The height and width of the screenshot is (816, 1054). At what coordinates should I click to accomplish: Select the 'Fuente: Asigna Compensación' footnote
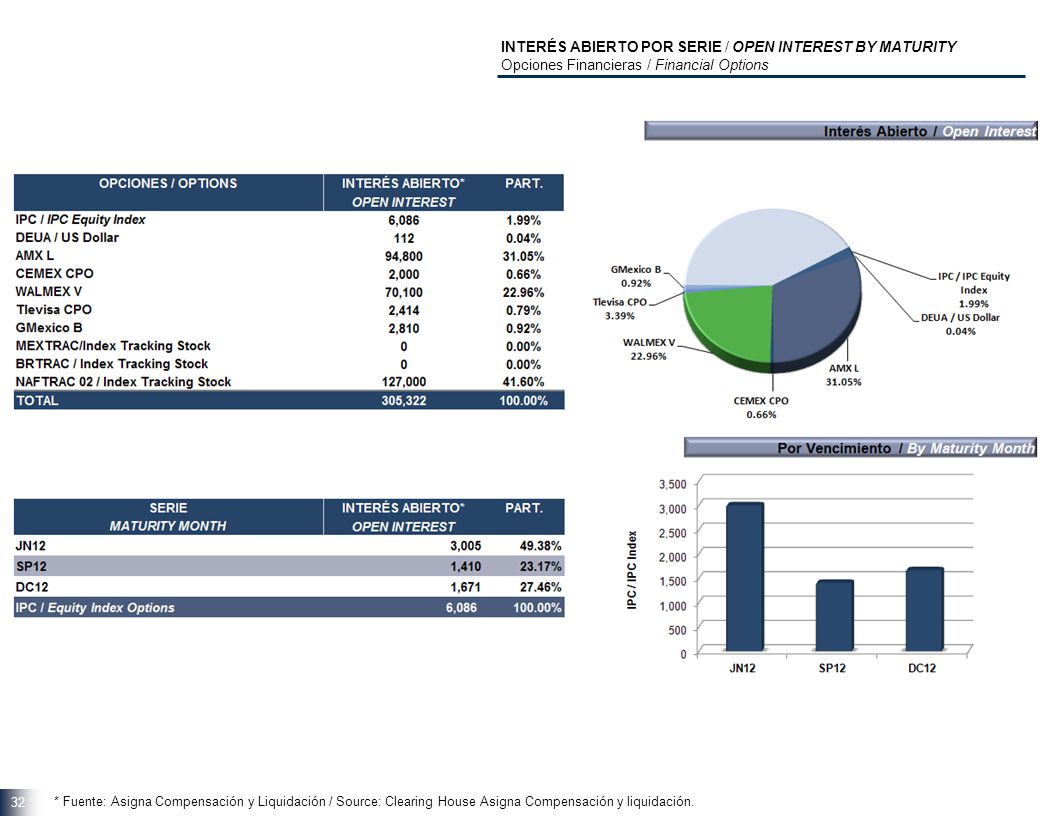point(373,801)
